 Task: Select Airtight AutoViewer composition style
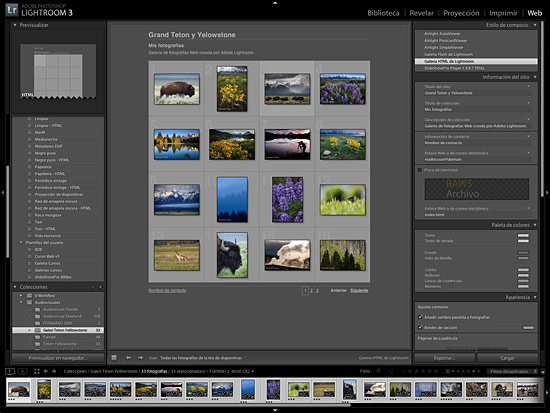pyautogui.click(x=442, y=34)
